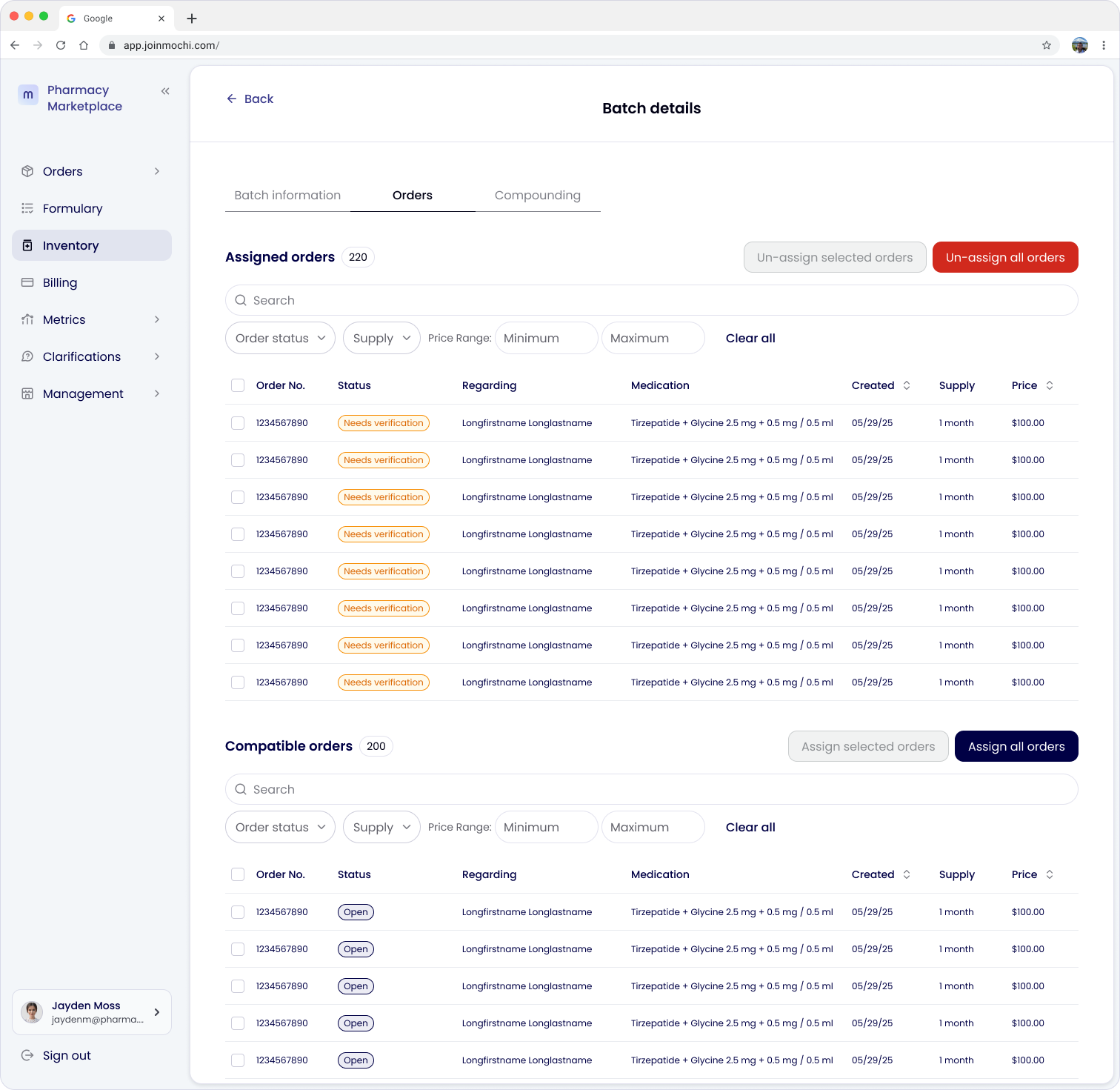Check the last visible Open order row
1120x1090 pixels.
click(x=238, y=1060)
